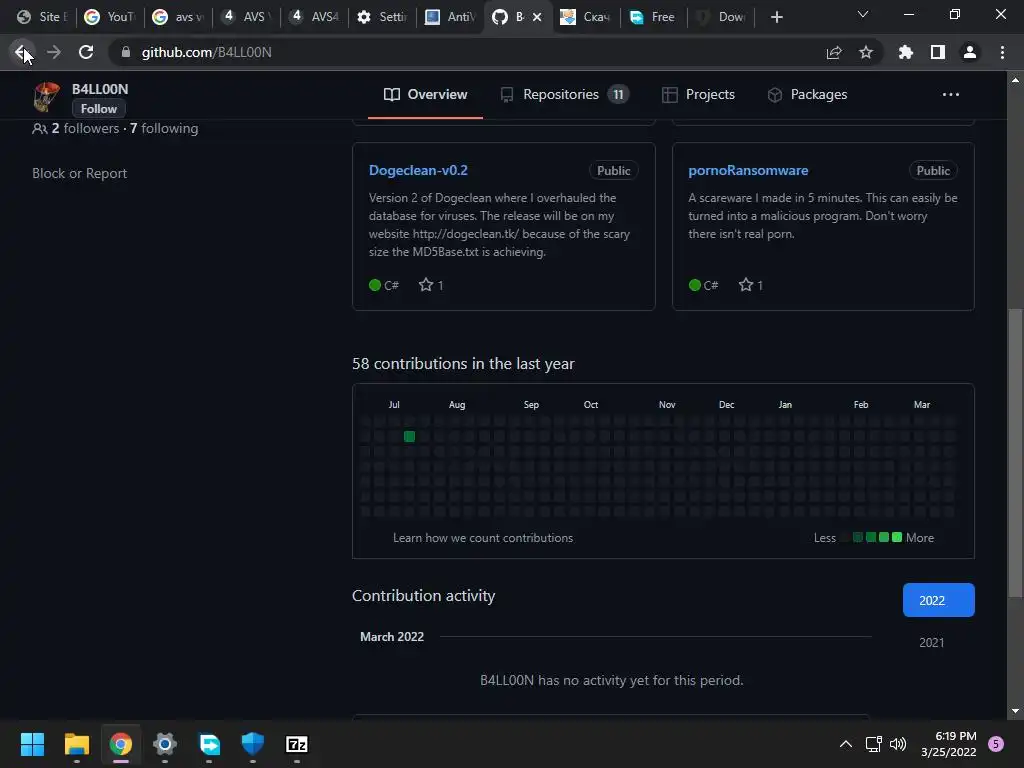Bookmark this page with the star icon
The height and width of the screenshot is (768, 1024).
click(866, 52)
